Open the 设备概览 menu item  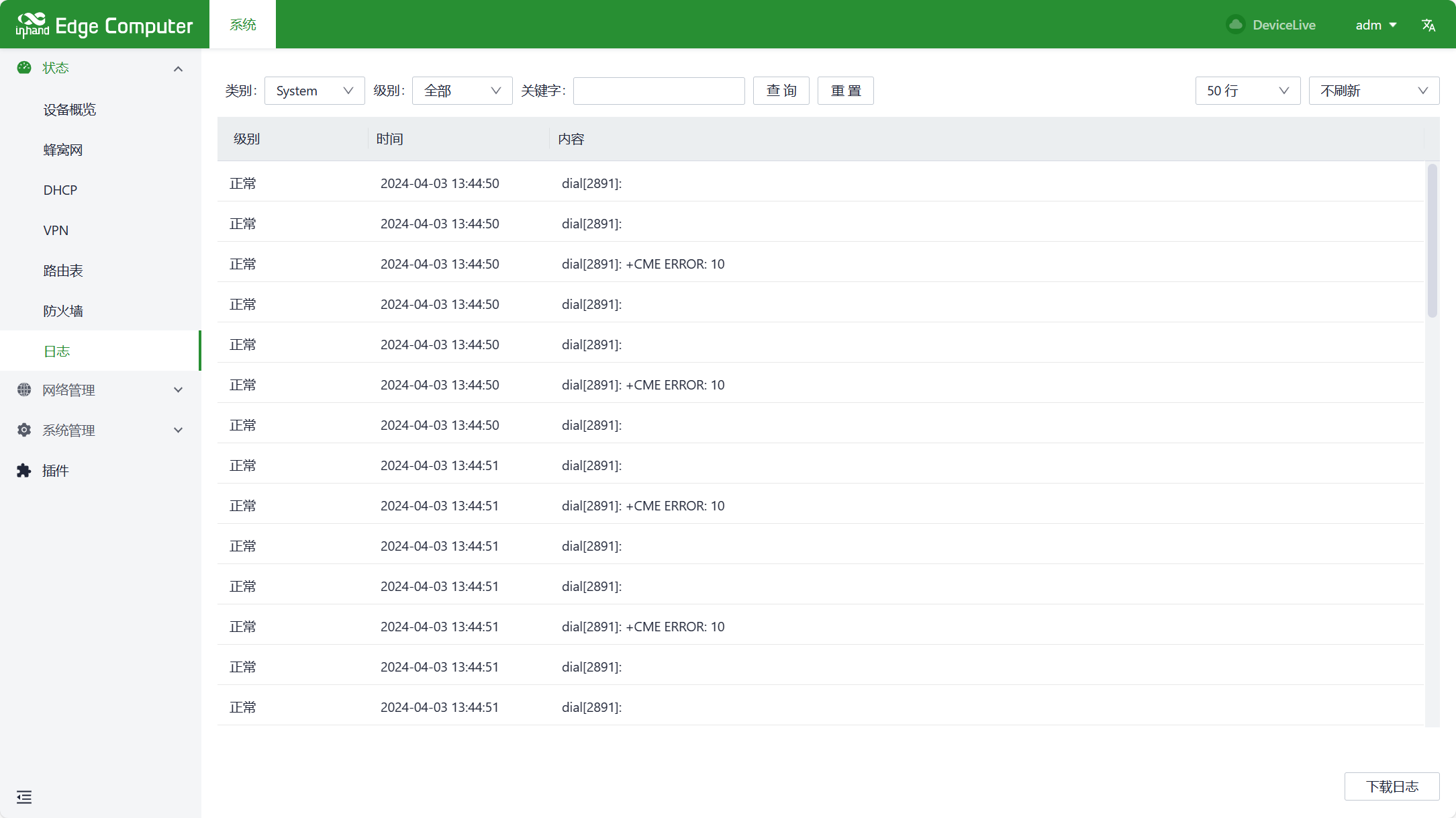click(x=101, y=109)
